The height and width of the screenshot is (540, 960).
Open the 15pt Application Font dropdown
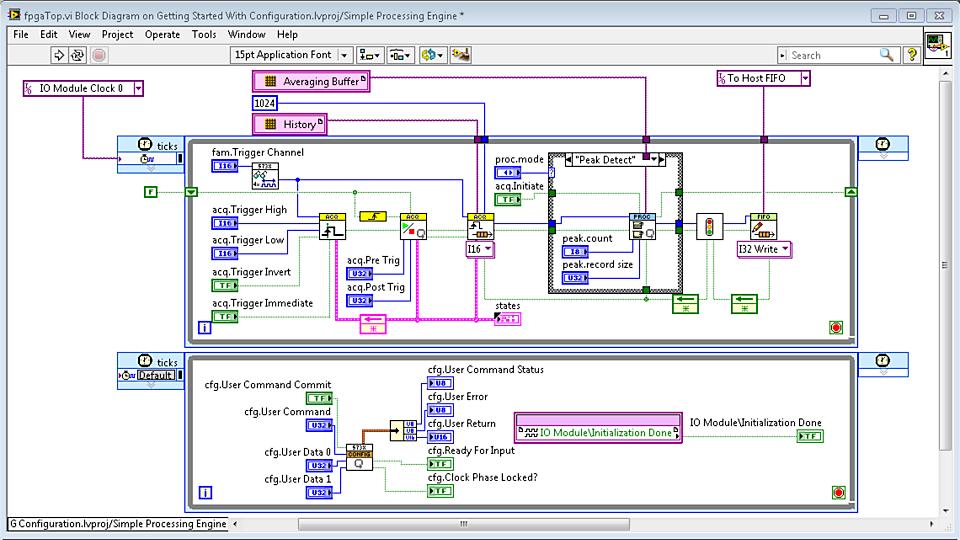(291, 55)
